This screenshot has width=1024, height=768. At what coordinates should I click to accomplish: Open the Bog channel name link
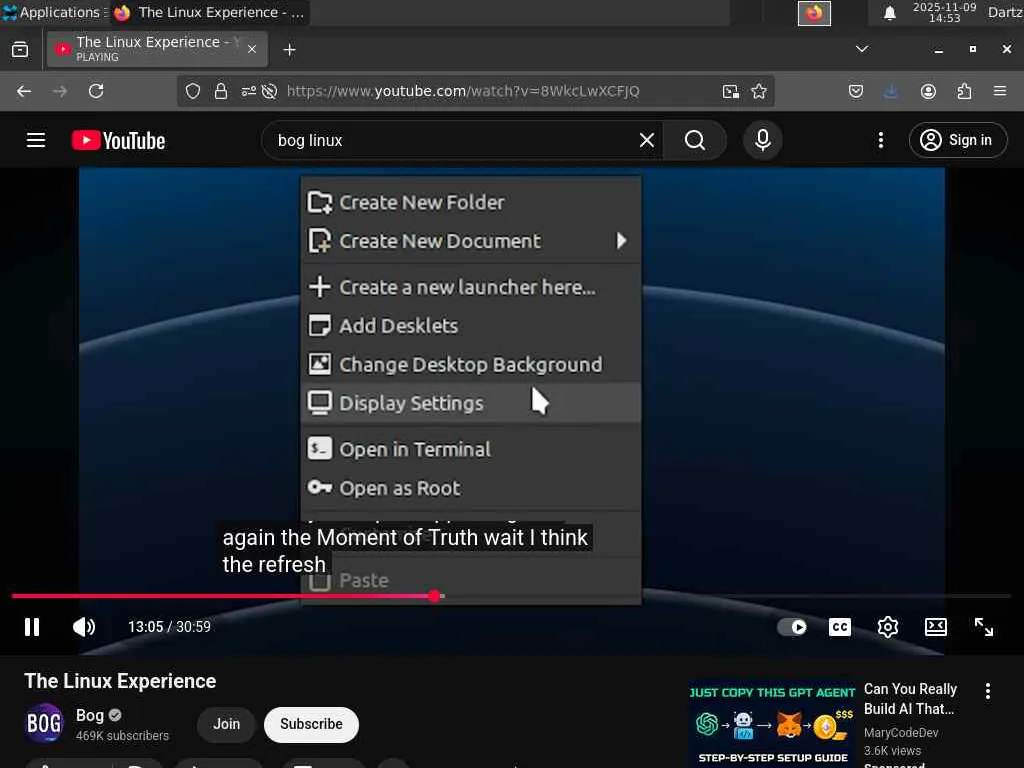pos(90,716)
